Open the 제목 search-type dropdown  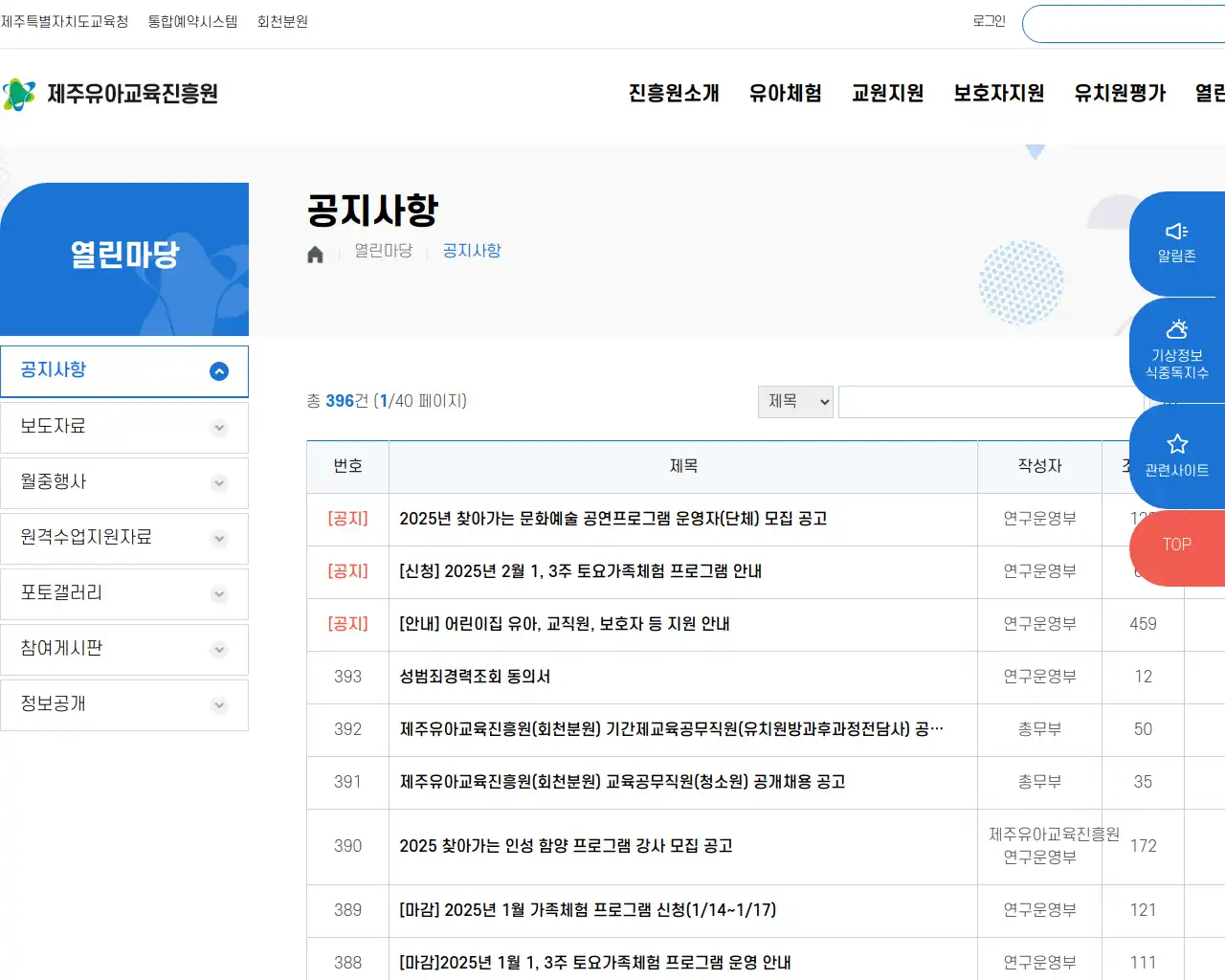click(796, 402)
